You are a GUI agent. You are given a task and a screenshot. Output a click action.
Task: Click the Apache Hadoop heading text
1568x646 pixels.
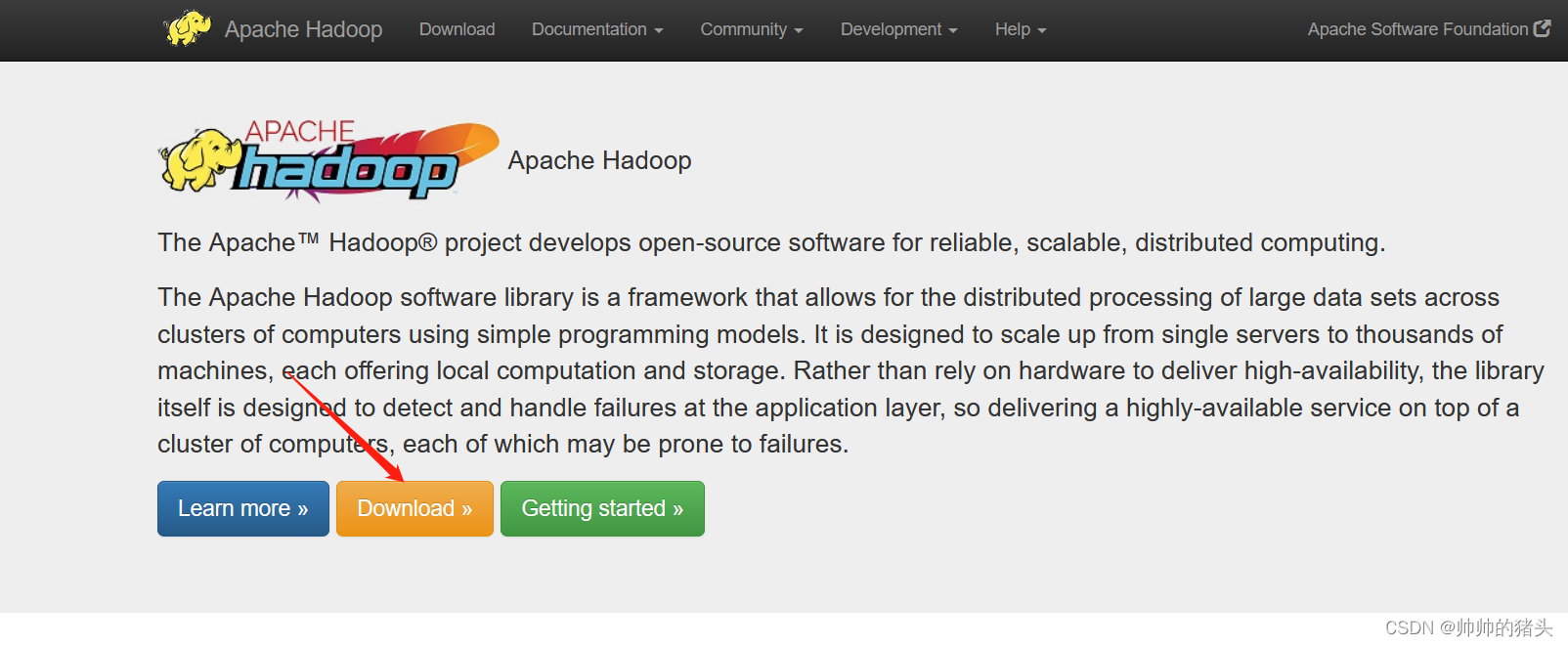tap(599, 160)
